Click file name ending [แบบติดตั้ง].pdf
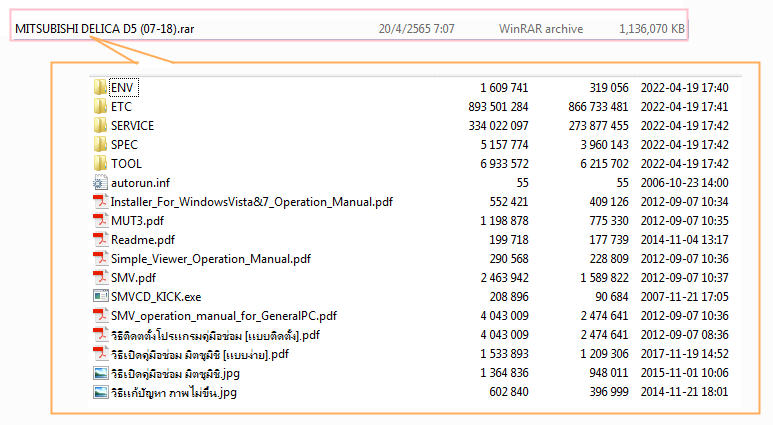 (x=215, y=335)
